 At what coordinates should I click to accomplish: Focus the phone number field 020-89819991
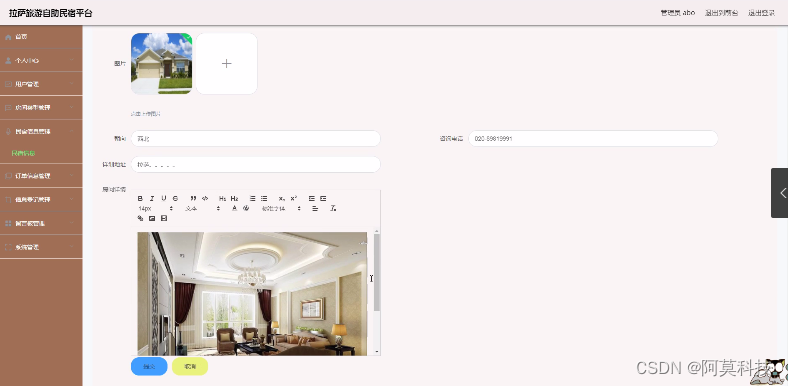point(593,139)
